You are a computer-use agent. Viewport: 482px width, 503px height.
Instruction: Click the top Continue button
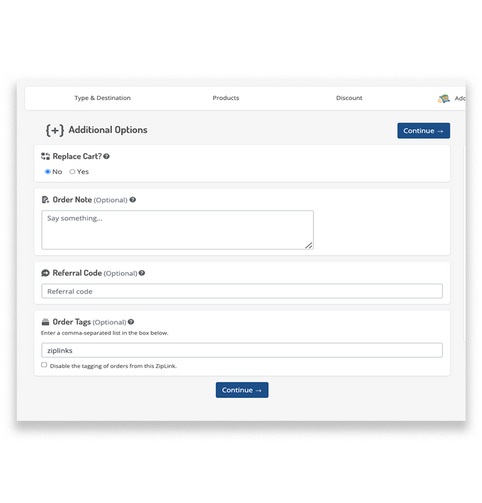pos(423,131)
